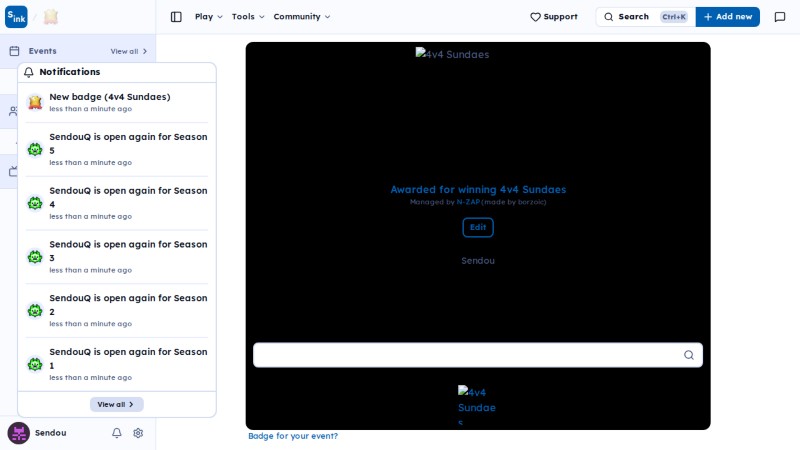Open SendouQ Season 2 notification
This screenshot has height=450, width=800.
tap(117, 310)
